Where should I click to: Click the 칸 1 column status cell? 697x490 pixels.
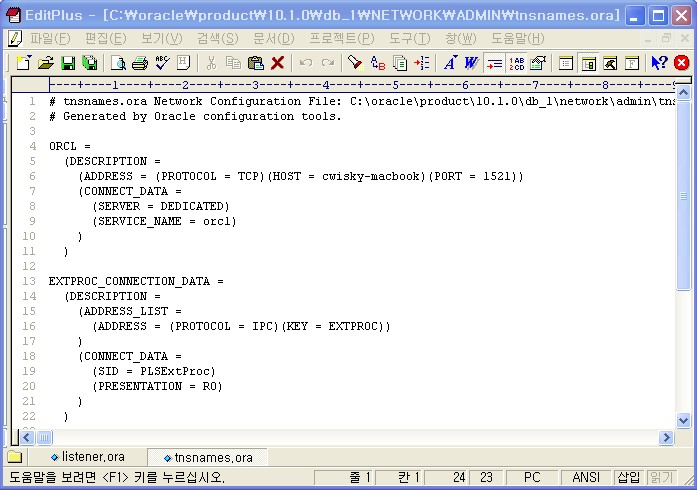(x=399, y=477)
